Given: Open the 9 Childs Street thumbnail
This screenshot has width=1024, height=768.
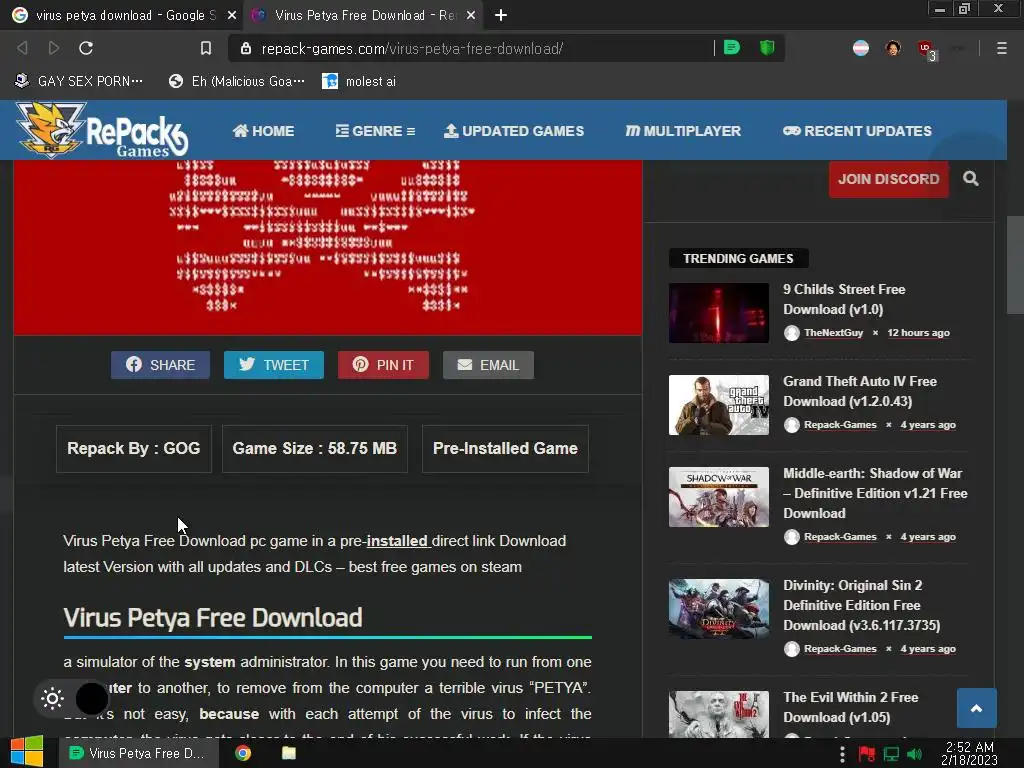Looking at the screenshot, I should click(x=718, y=313).
